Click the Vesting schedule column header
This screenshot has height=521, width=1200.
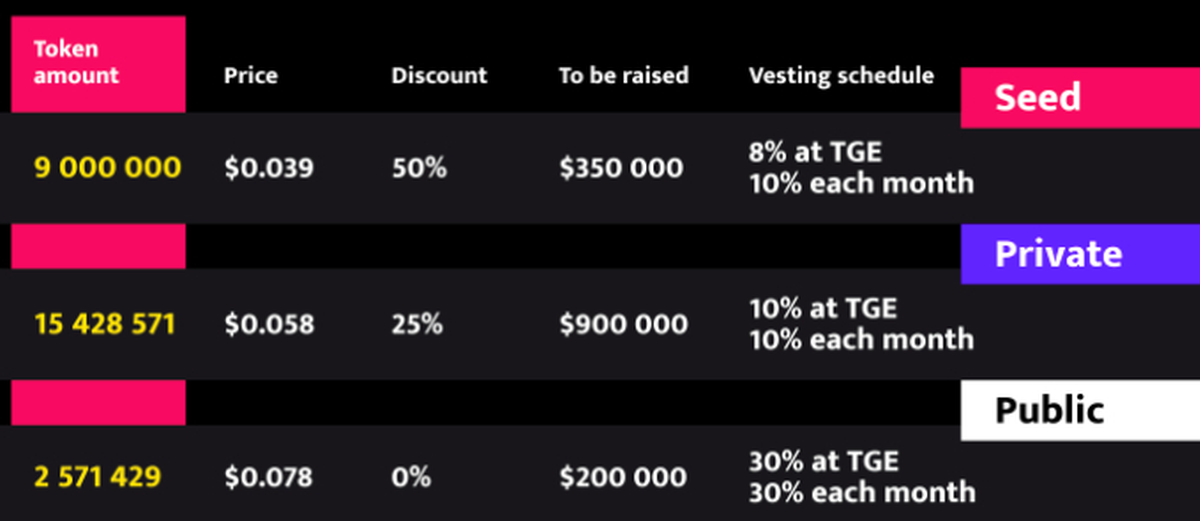click(x=841, y=76)
